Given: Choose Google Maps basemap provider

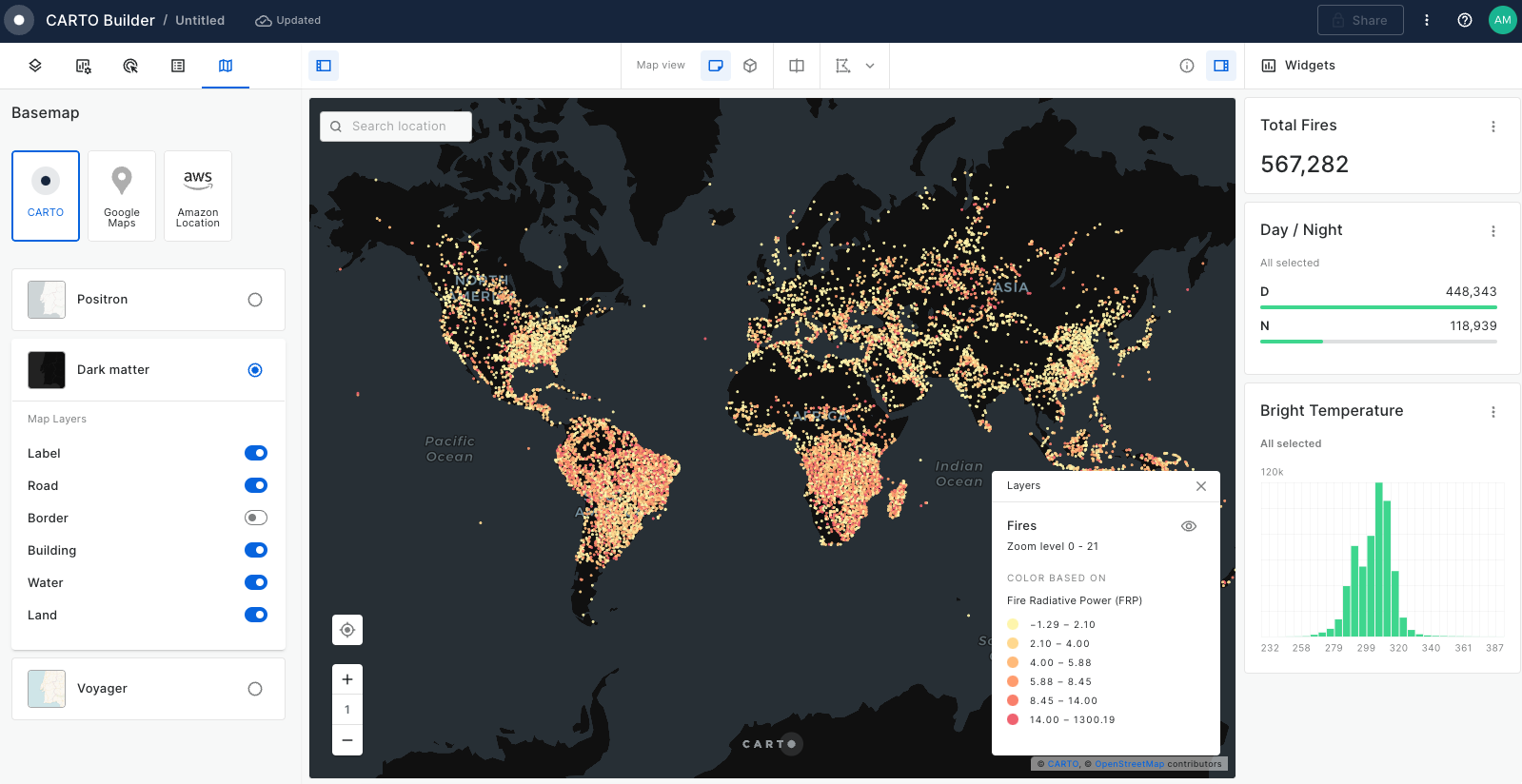Looking at the screenshot, I should 122,196.
